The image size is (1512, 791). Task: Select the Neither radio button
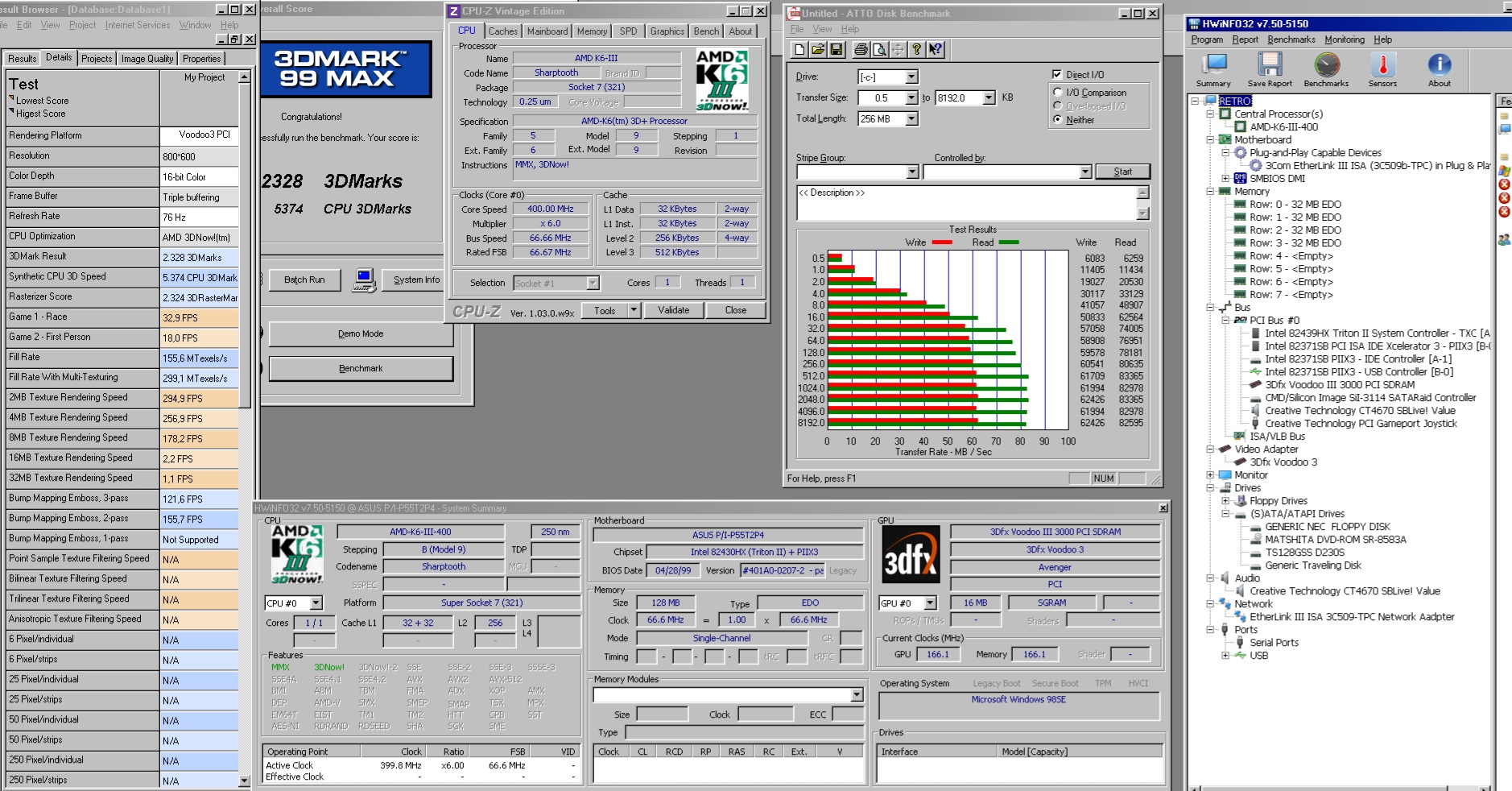tap(1058, 119)
